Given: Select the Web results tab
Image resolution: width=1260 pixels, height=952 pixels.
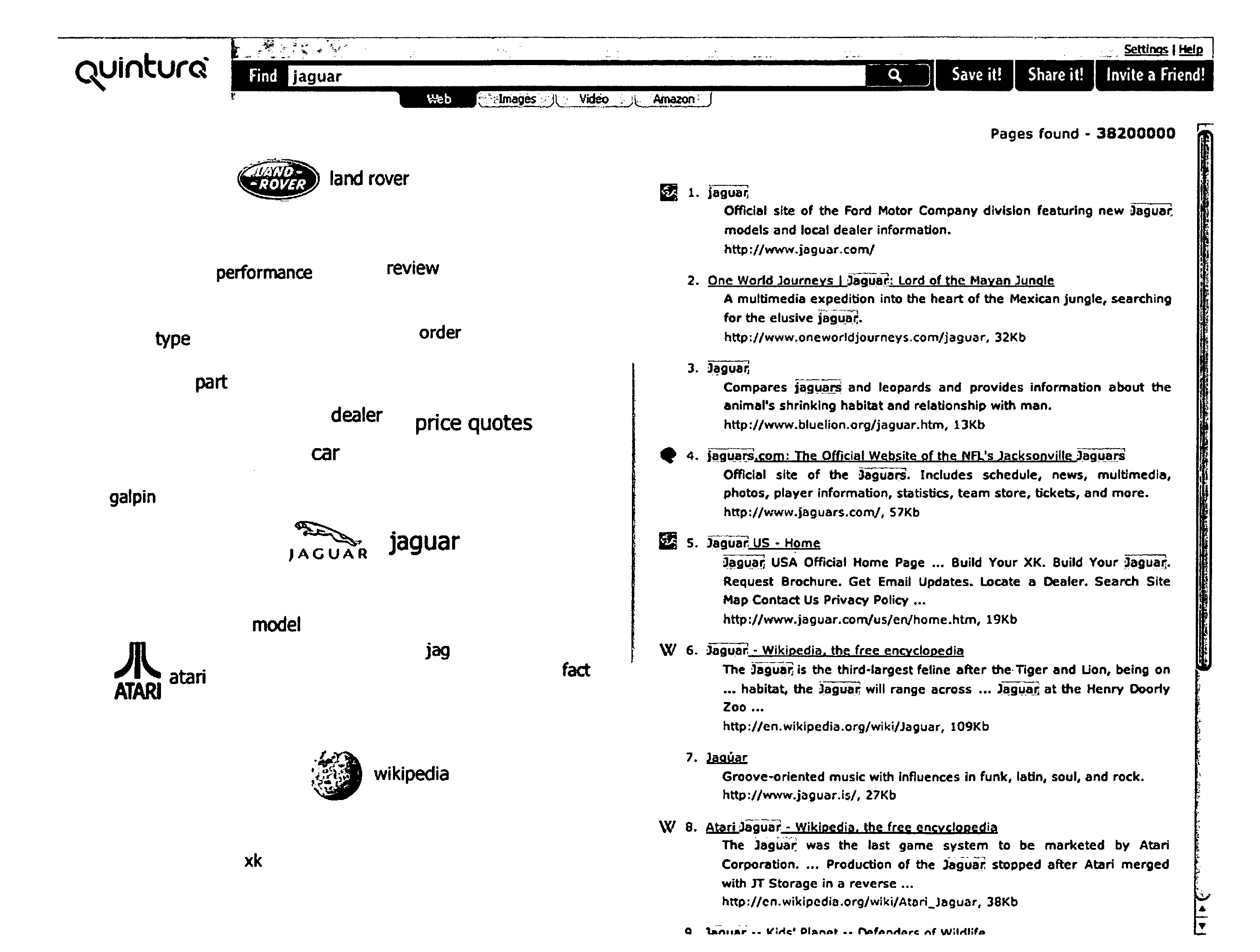Looking at the screenshot, I should pos(438,98).
